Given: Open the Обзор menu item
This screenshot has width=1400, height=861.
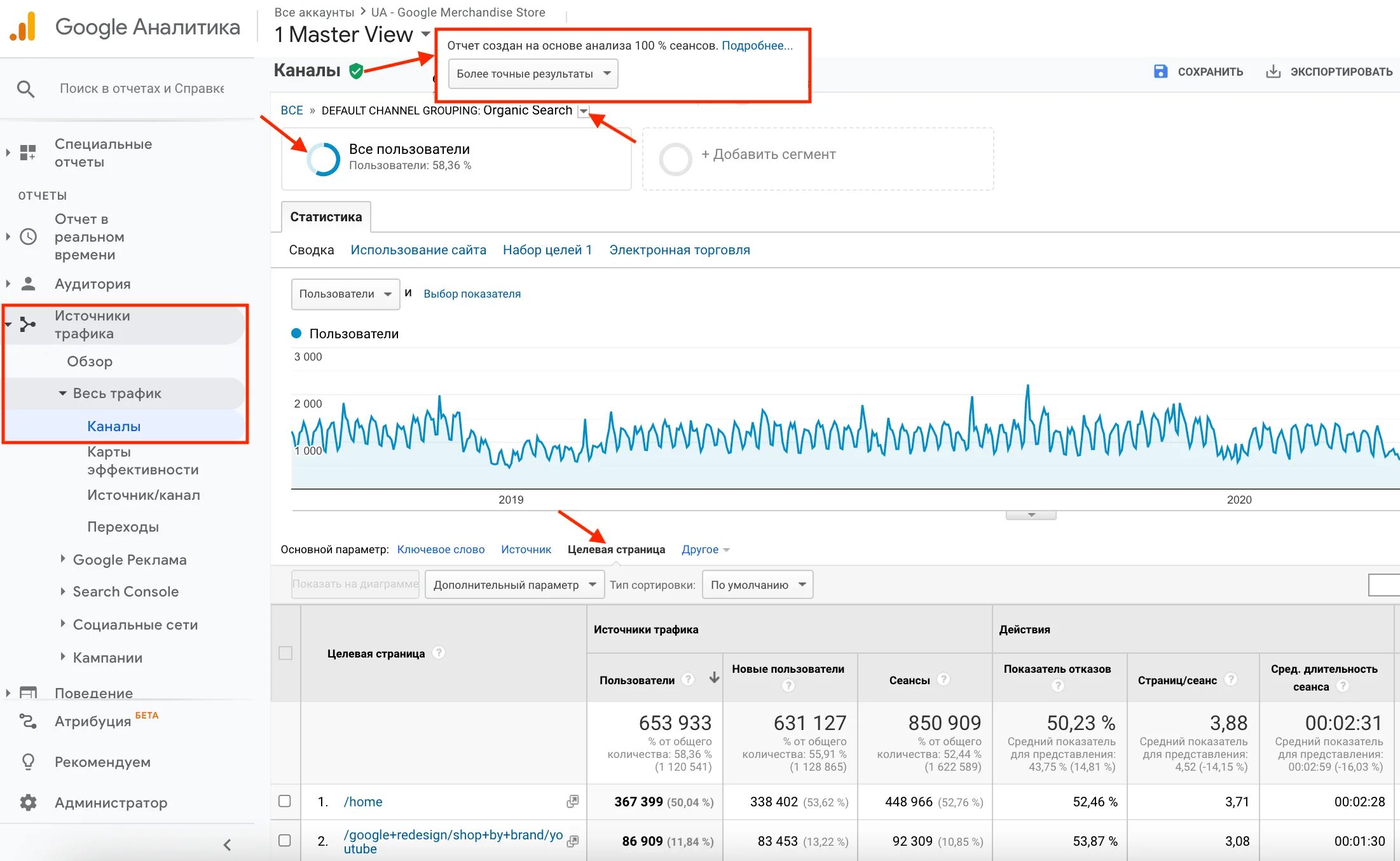Looking at the screenshot, I should coord(90,361).
